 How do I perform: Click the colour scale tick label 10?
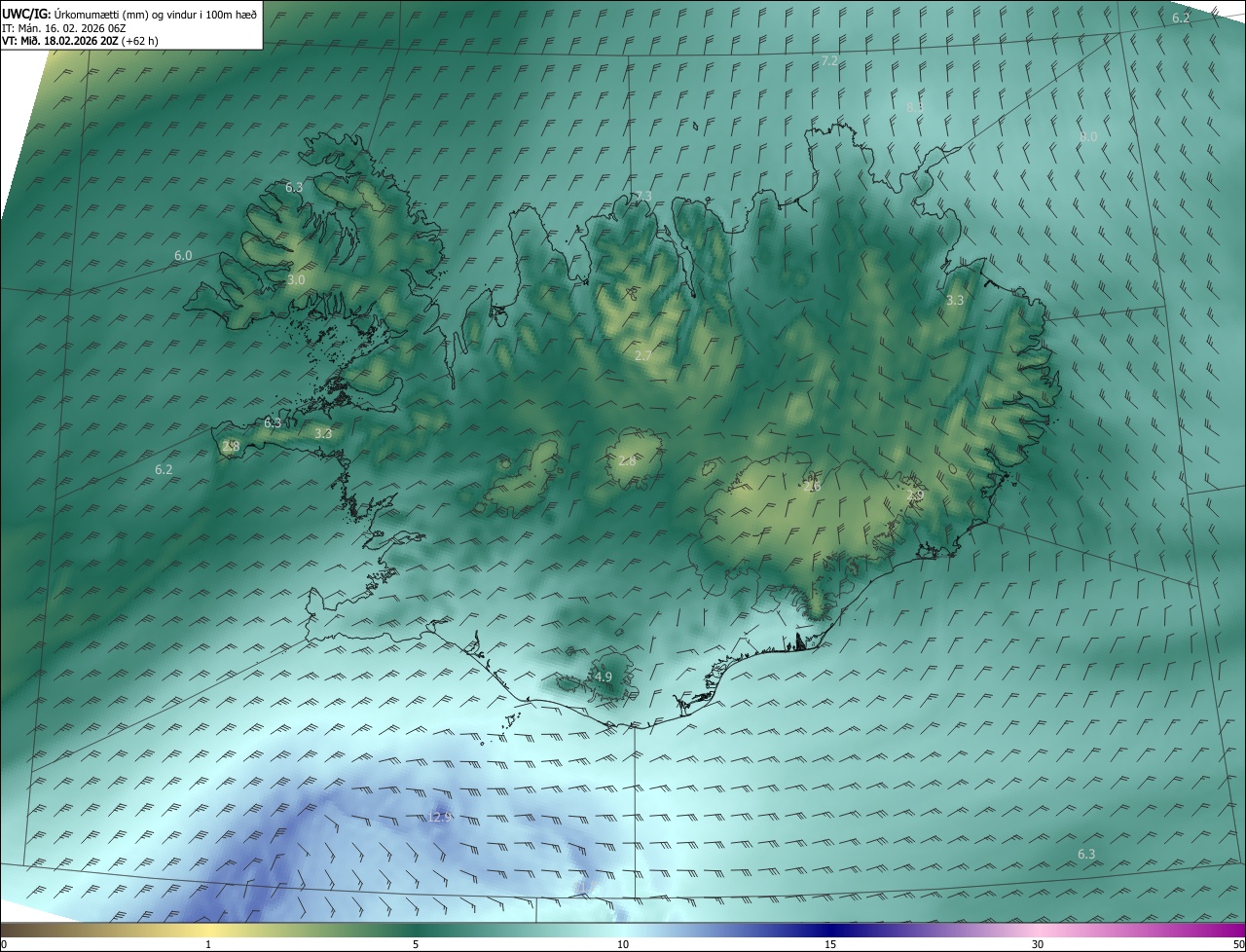[x=623, y=945]
